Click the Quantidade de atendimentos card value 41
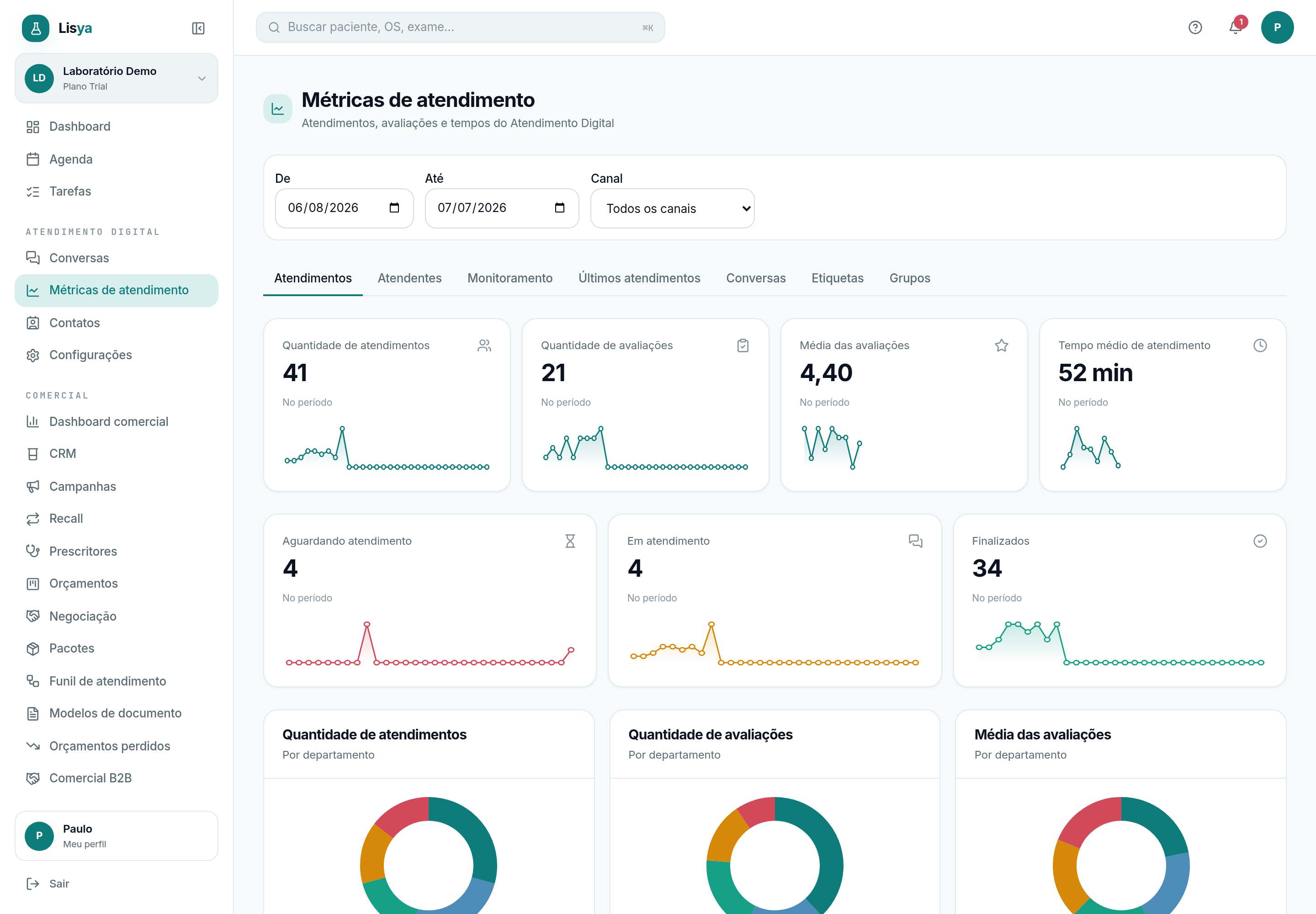The width and height of the screenshot is (1316, 914). coord(295,373)
